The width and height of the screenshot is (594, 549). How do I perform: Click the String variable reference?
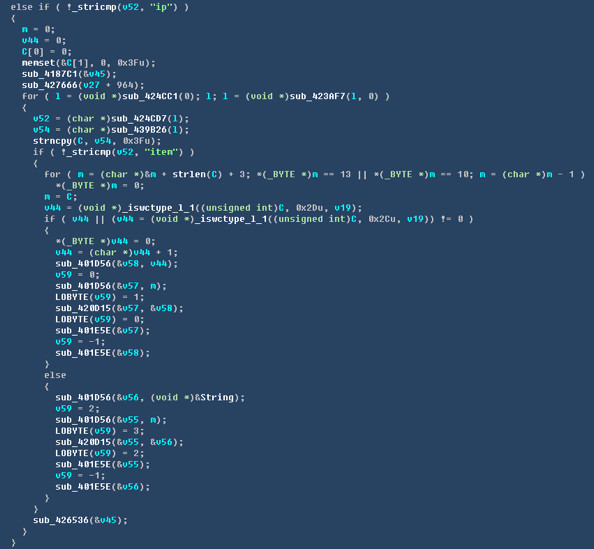click(217, 397)
